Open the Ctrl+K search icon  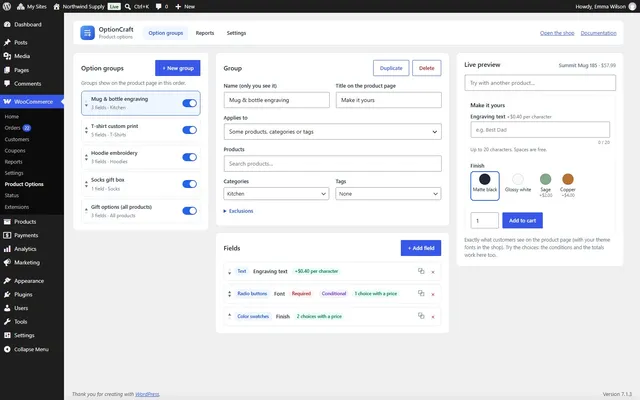[128, 7]
